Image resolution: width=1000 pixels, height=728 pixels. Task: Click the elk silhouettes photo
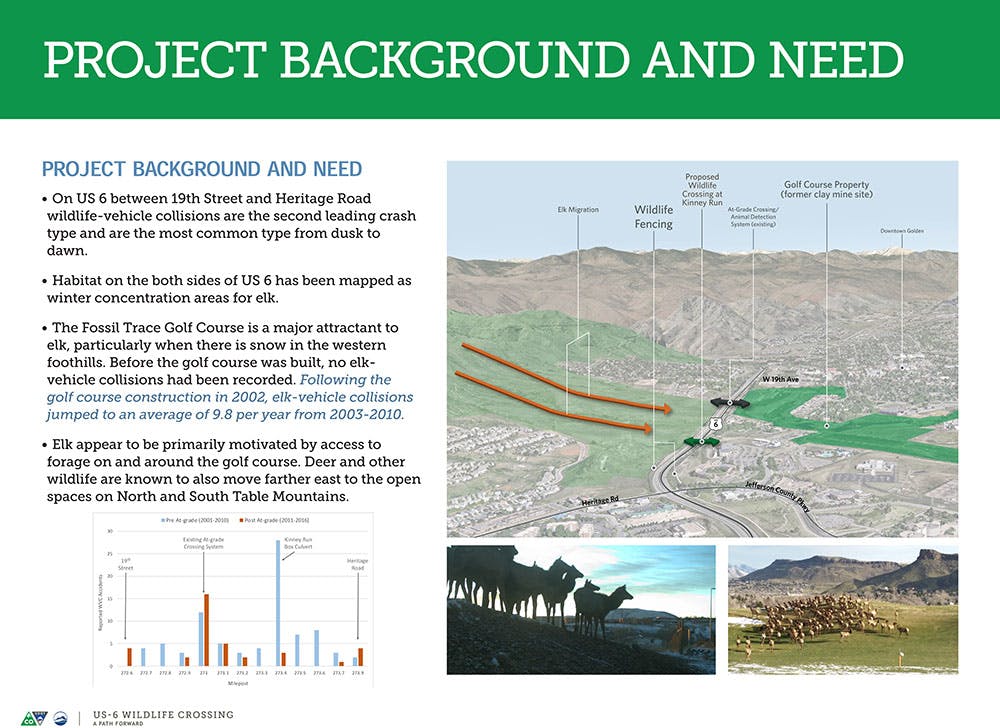[x=581, y=609]
